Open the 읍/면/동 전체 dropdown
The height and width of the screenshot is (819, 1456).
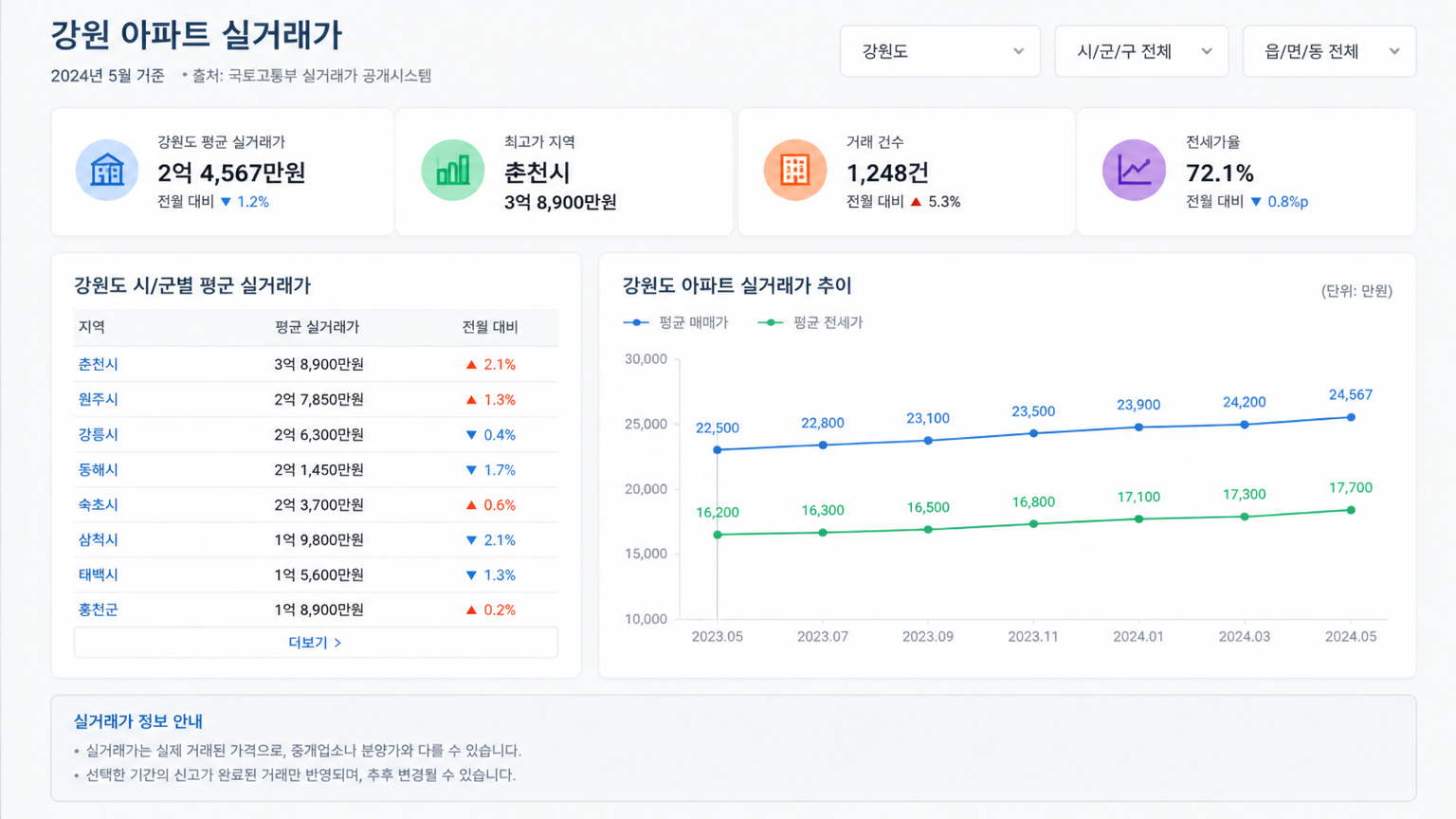1329,51
